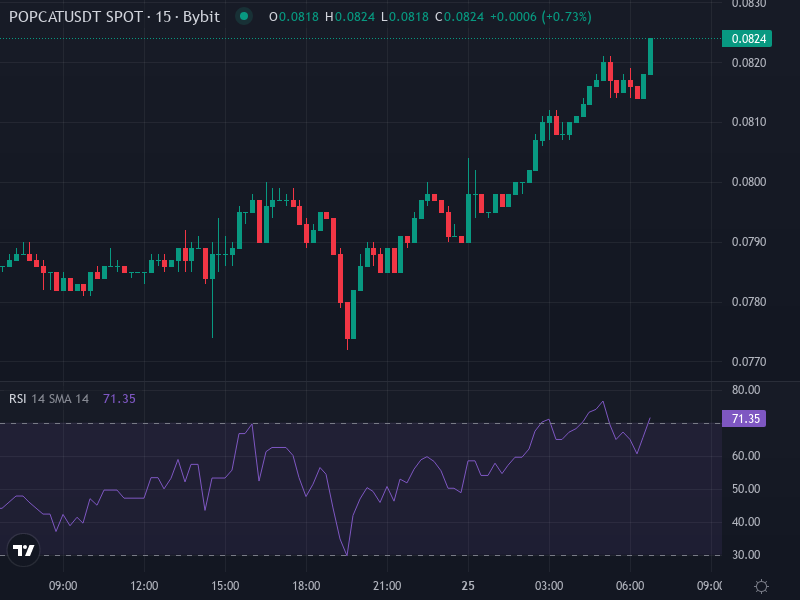Click the TradingView logo in the bottom corner
This screenshot has width=800, height=600.
pos(24,550)
